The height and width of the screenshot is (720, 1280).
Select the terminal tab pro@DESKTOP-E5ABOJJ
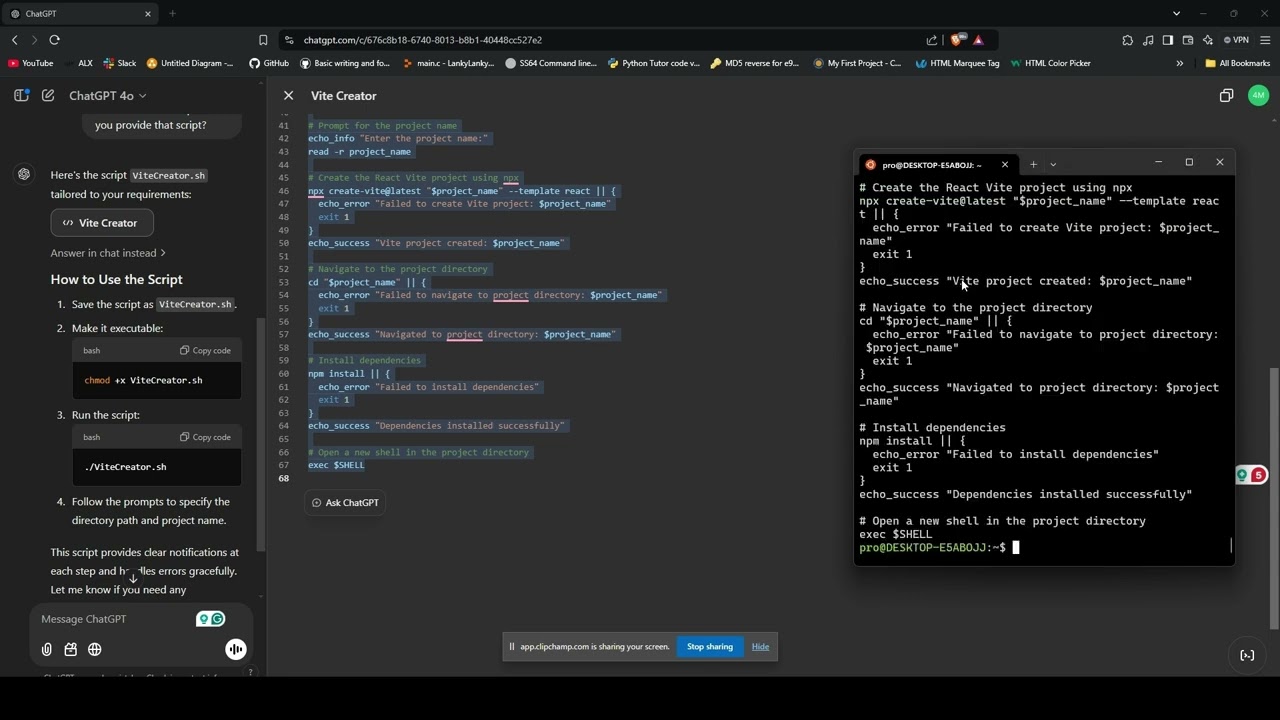930,165
